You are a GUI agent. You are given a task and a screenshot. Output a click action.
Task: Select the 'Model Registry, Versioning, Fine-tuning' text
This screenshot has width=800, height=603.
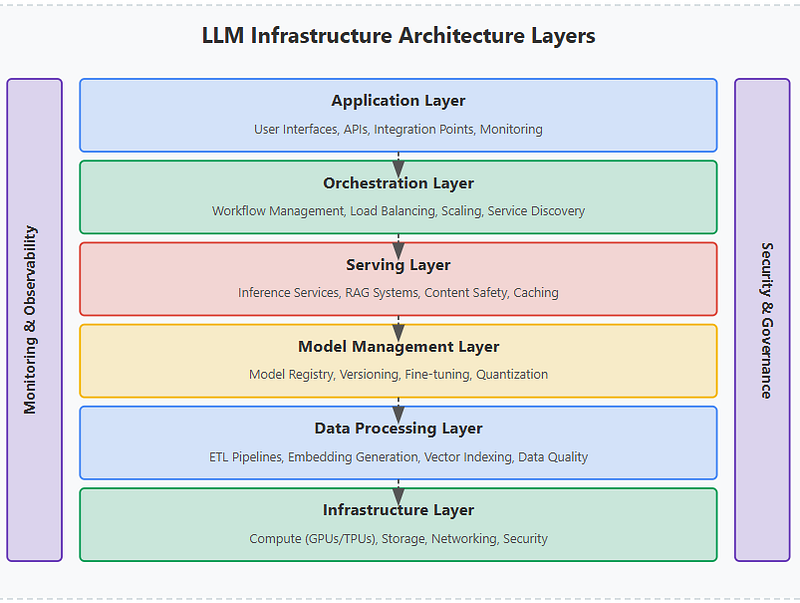click(398, 374)
